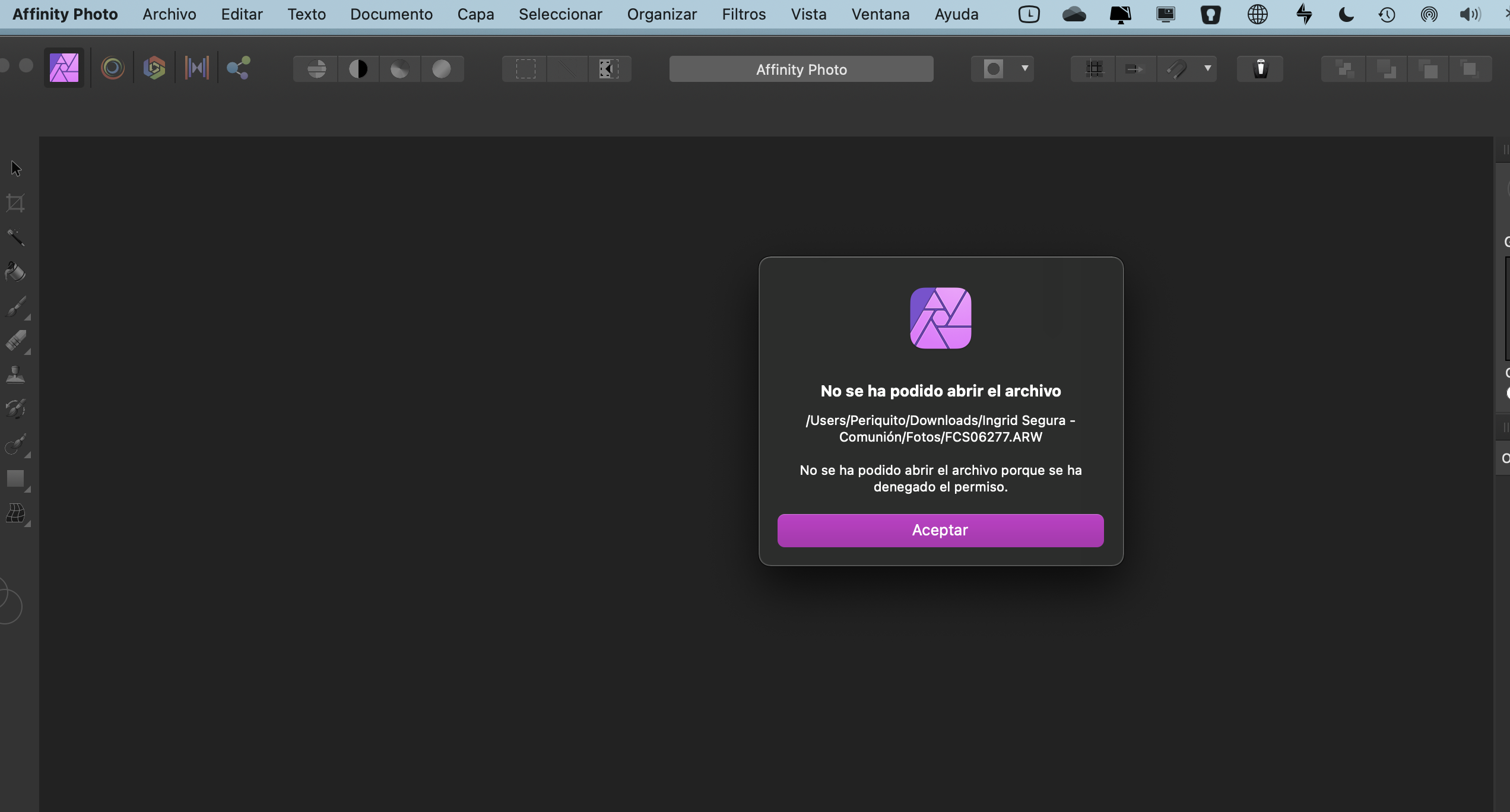Select the Erase Brush tool
This screenshot has height=812, width=1510.
(16, 341)
